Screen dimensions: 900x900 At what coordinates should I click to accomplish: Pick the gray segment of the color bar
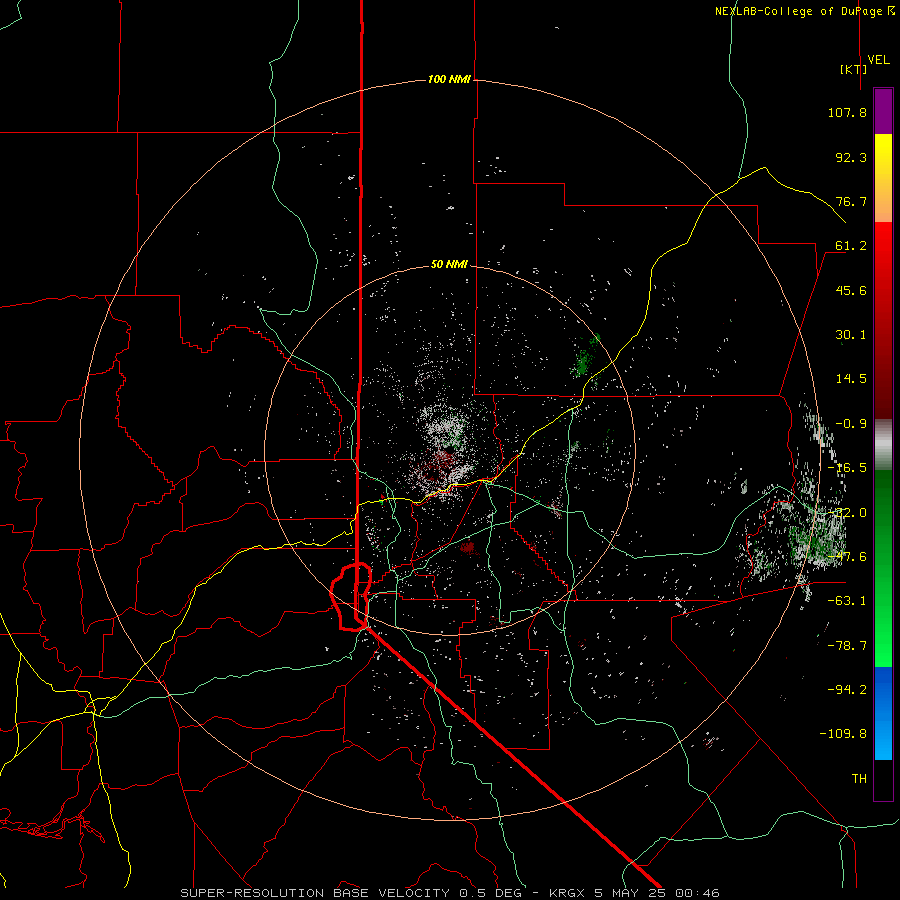pyautogui.click(x=883, y=445)
